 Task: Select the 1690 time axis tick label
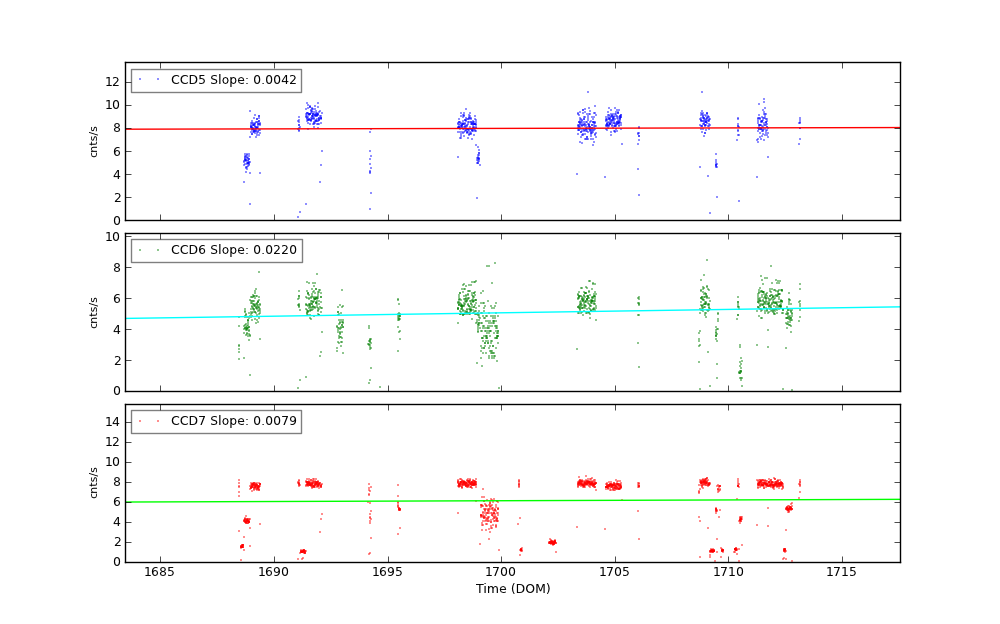pos(273,572)
